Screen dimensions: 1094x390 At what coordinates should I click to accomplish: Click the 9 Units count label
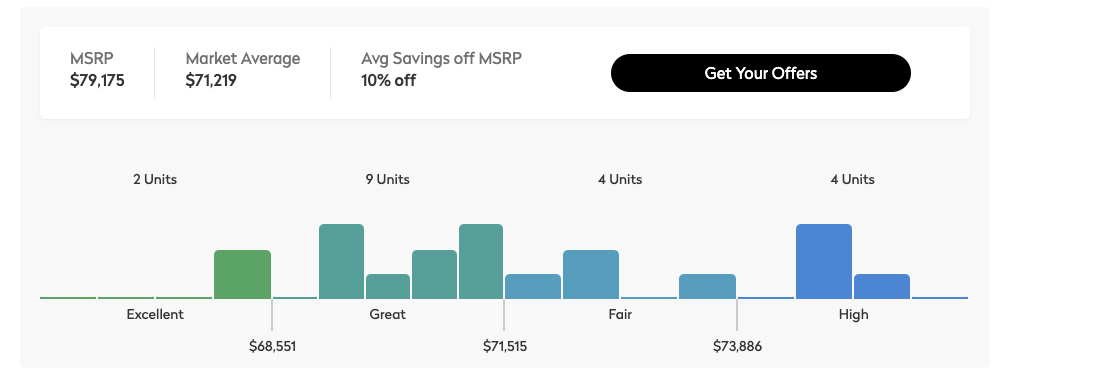387,179
